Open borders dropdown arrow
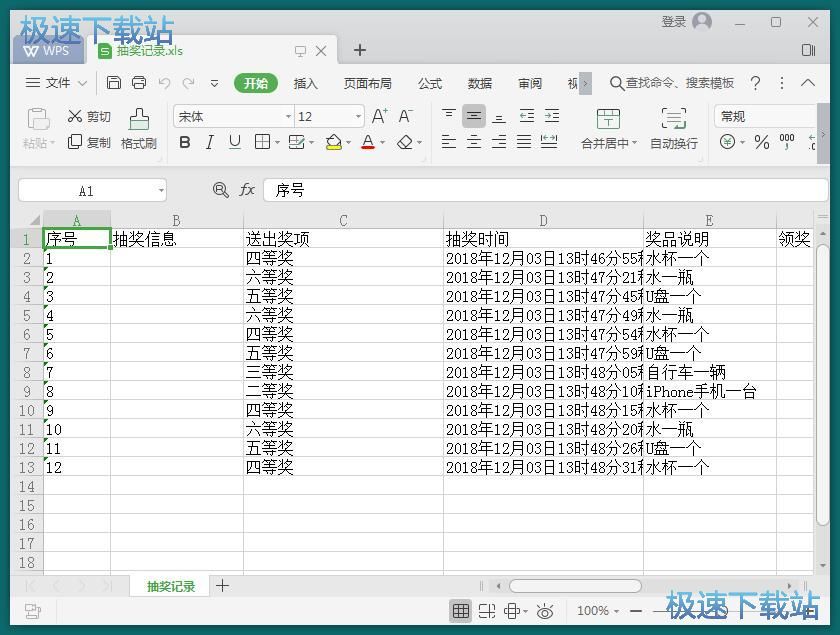The width and height of the screenshot is (840, 635). coord(277,143)
